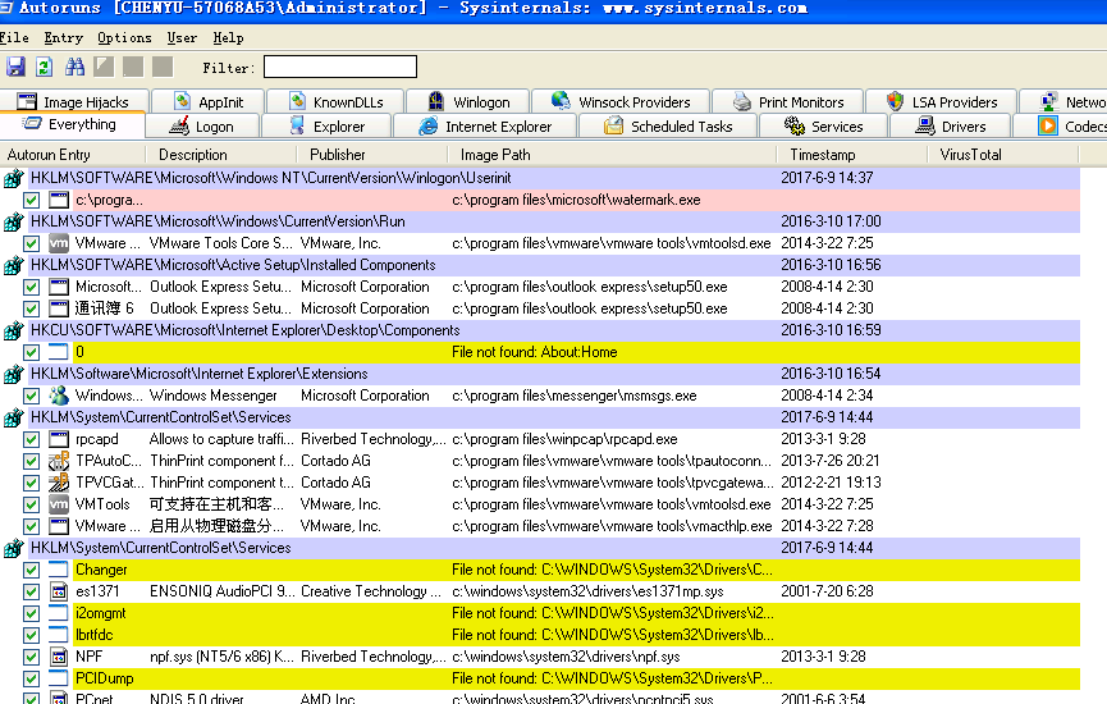Click the Refresh toolbar icon
The height and width of the screenshot is (704, 1108).
point(45,67)
